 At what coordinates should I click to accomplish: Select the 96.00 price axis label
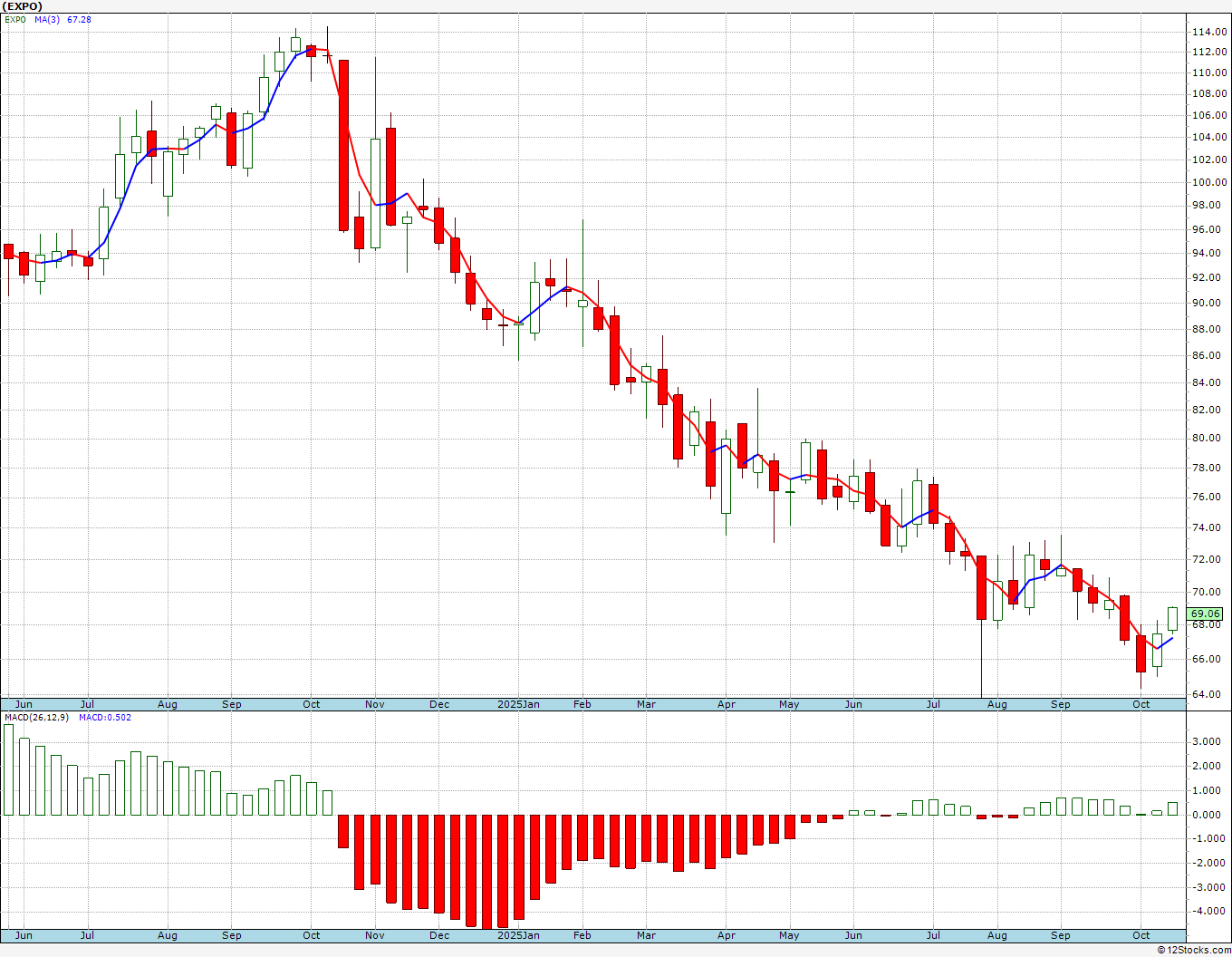[x=1209, y=229]
